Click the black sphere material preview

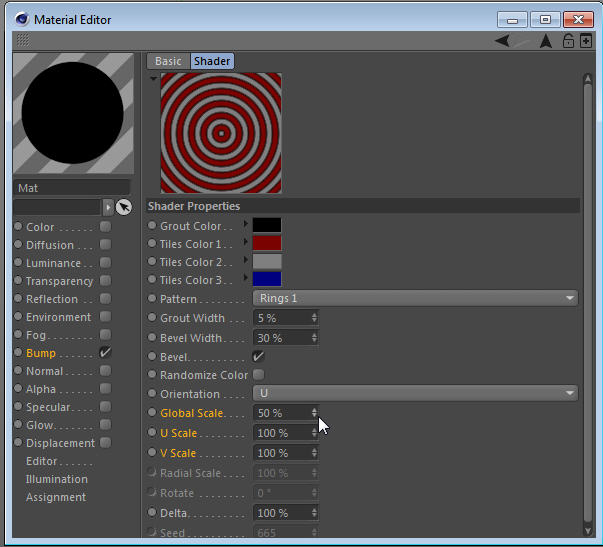73,113
